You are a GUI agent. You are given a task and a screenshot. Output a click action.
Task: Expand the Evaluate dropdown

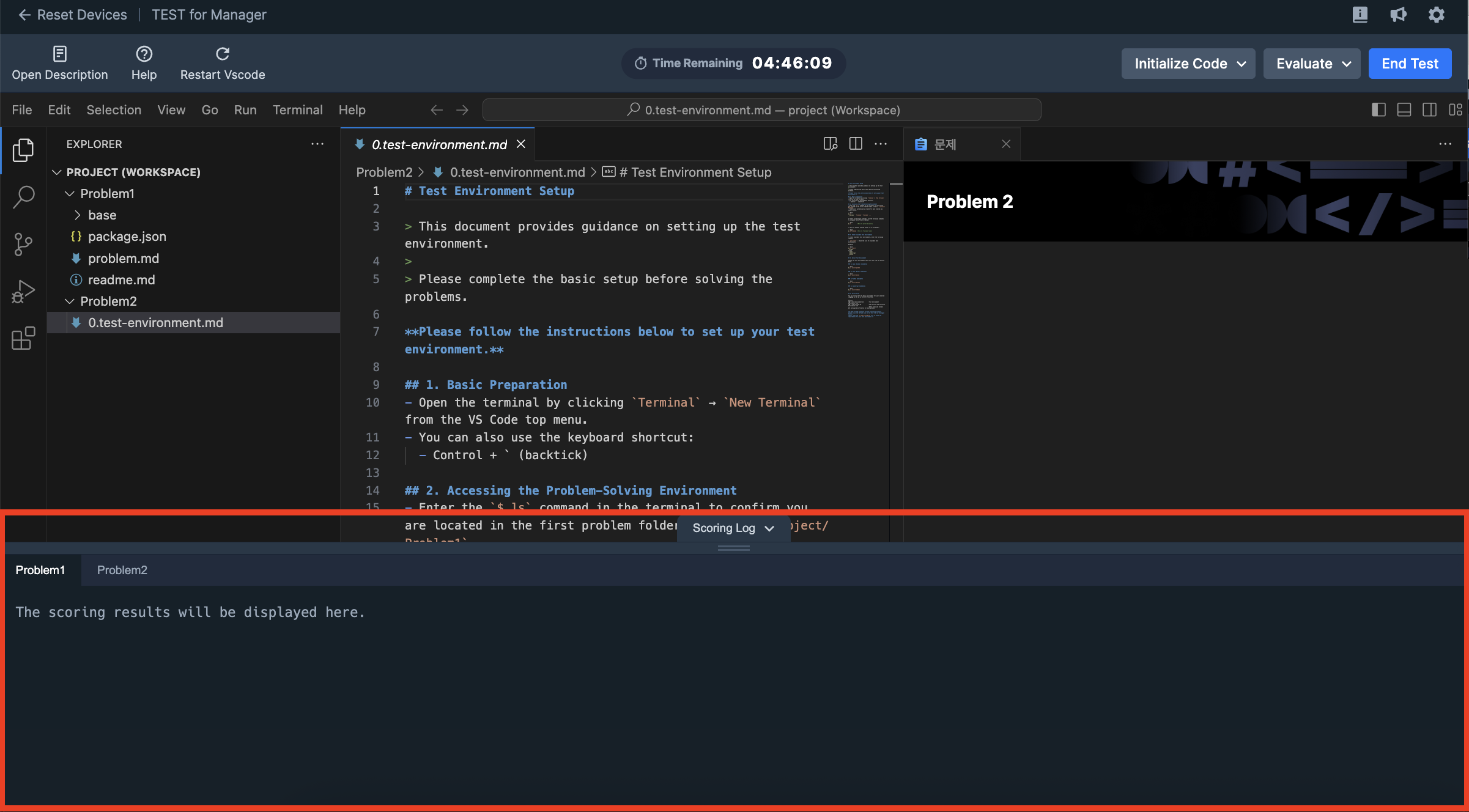click(x=1311, y=64)
